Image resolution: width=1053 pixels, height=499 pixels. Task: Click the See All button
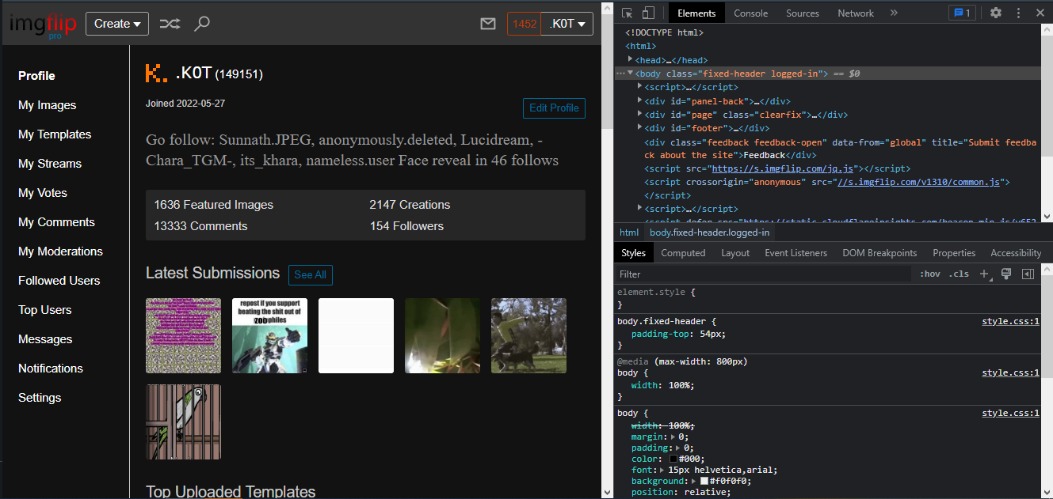click(x=310, y=275)
